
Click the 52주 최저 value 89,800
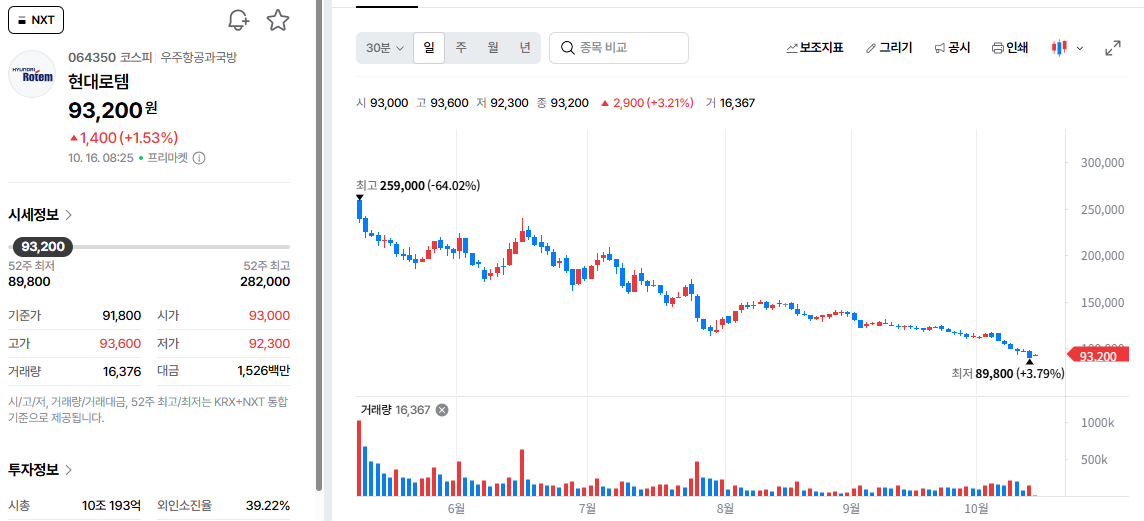[29, 282]
